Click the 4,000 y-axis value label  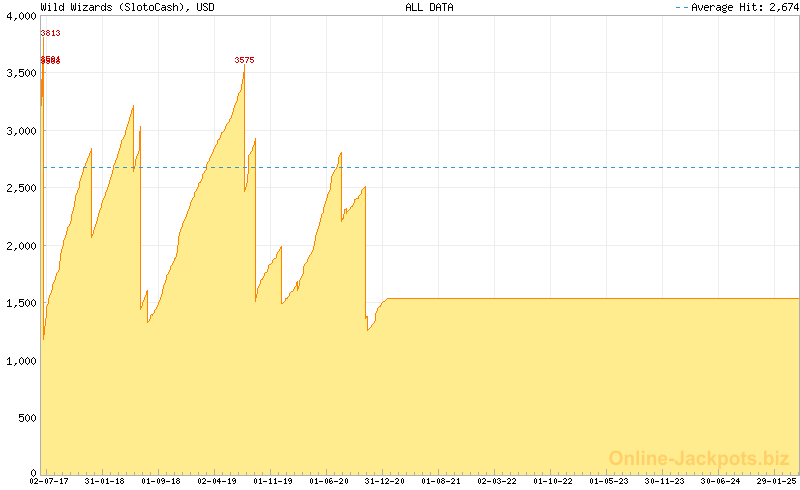click(x=20, y=16)
